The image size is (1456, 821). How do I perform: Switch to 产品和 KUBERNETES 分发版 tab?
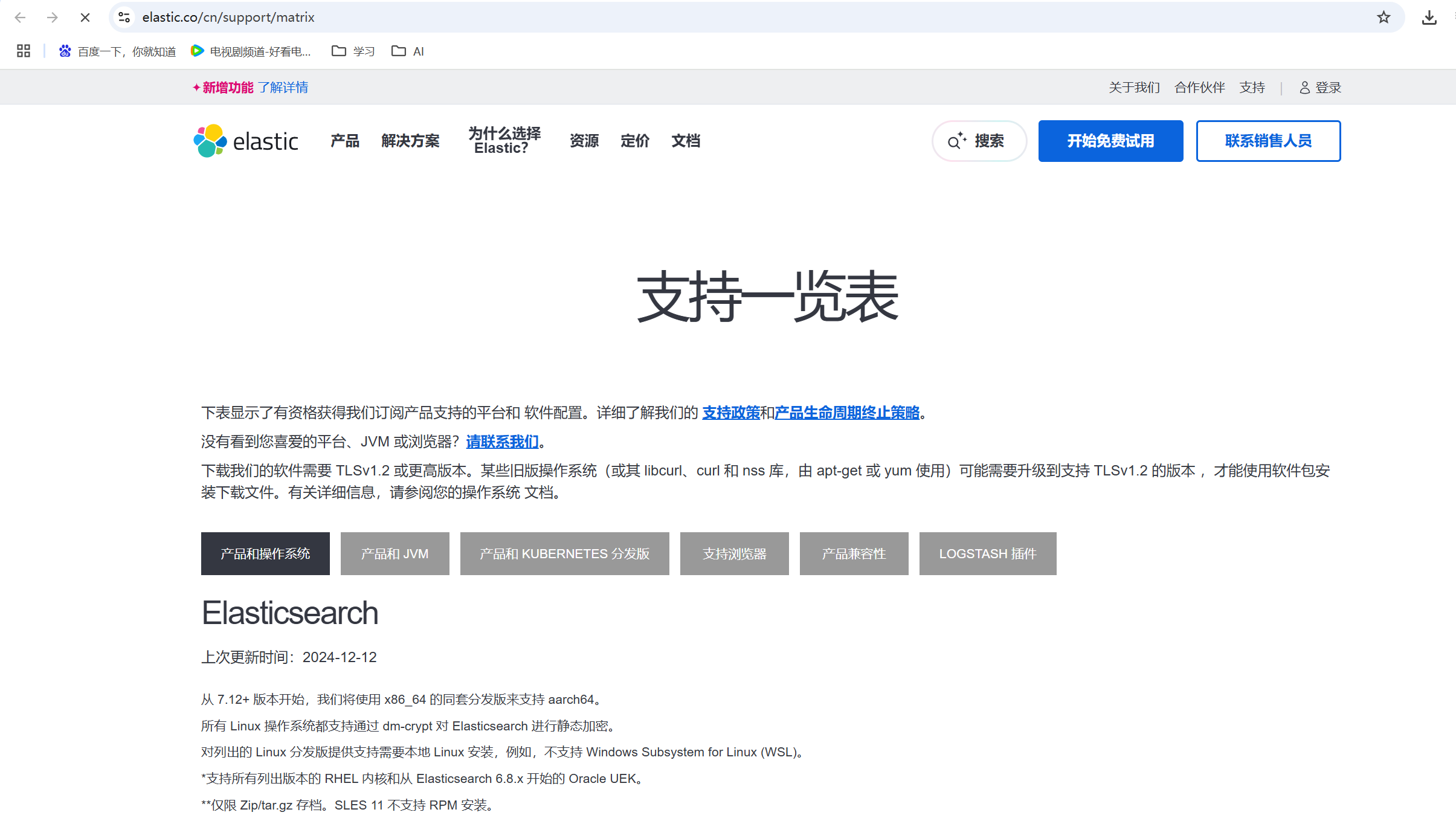coord(564,553)
